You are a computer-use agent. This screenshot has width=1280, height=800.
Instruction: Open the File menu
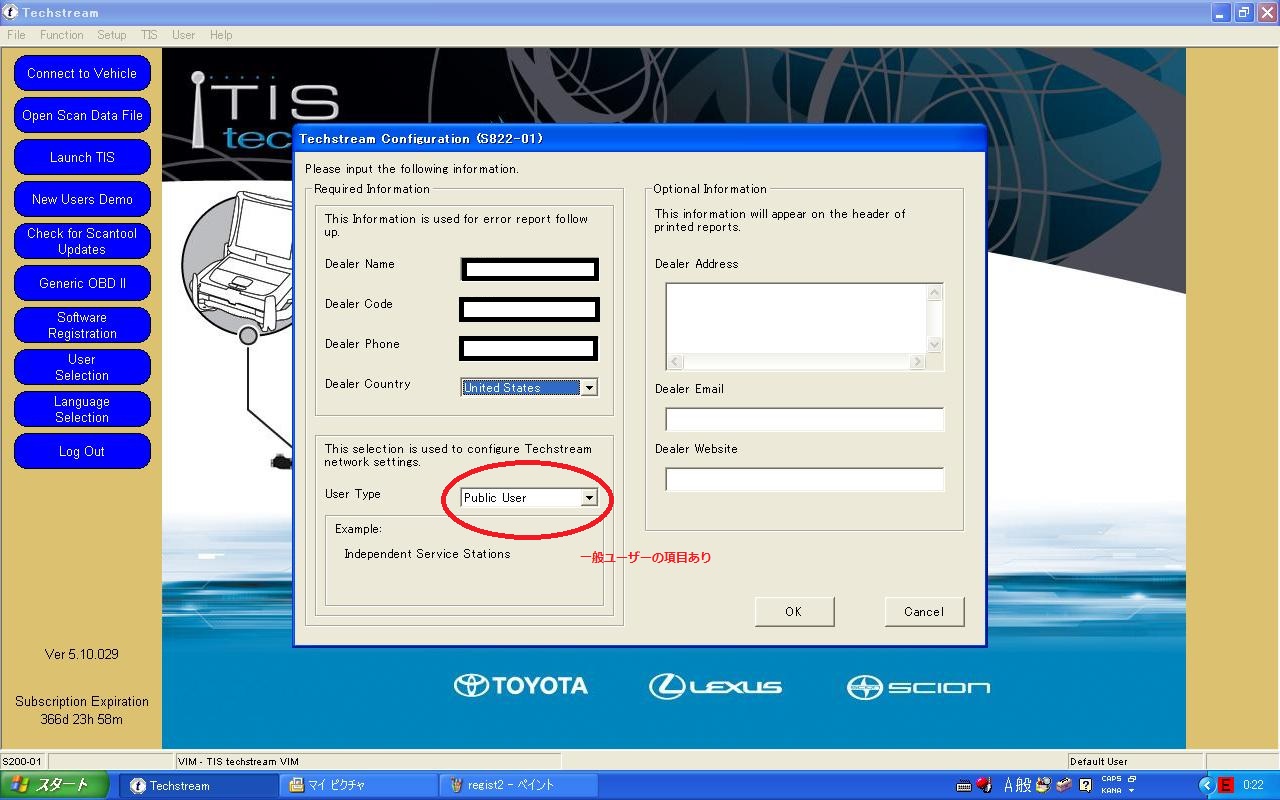coord(16,35)
